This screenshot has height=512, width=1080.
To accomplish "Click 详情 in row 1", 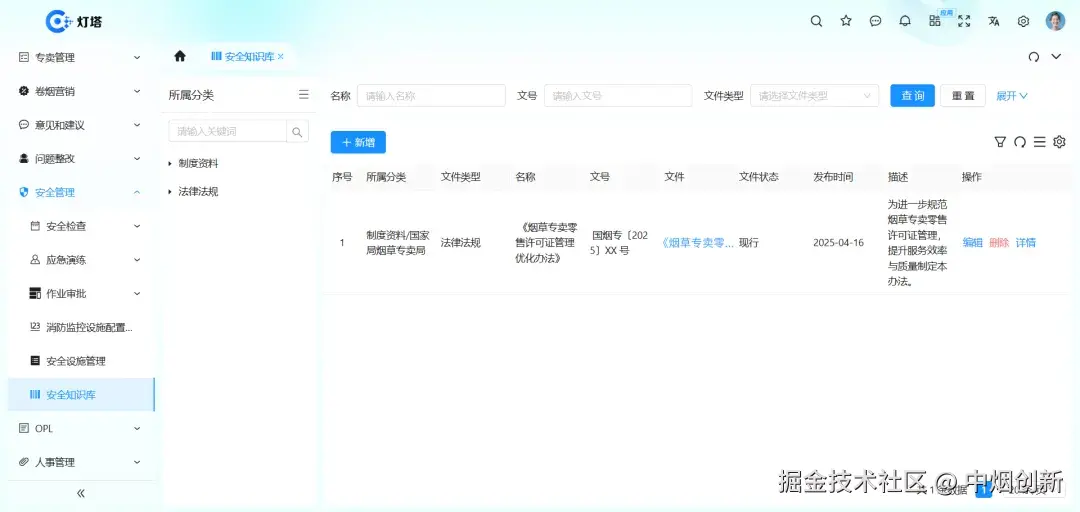I will pos(1026,243).
